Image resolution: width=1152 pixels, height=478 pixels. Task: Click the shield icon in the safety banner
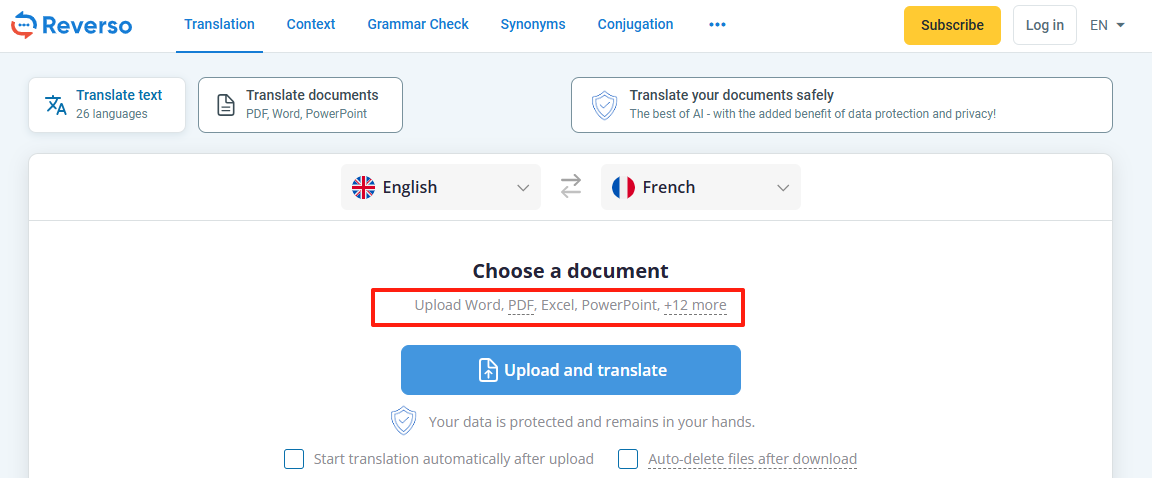605,105
